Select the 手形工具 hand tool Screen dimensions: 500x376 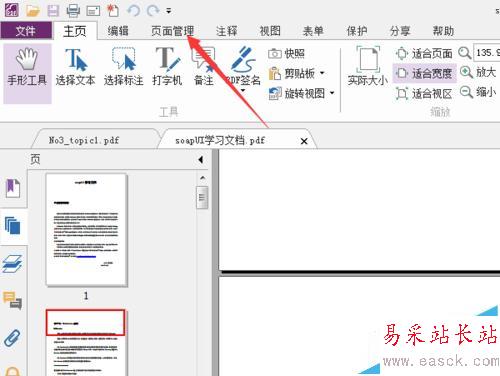click(x=27, y=73)
